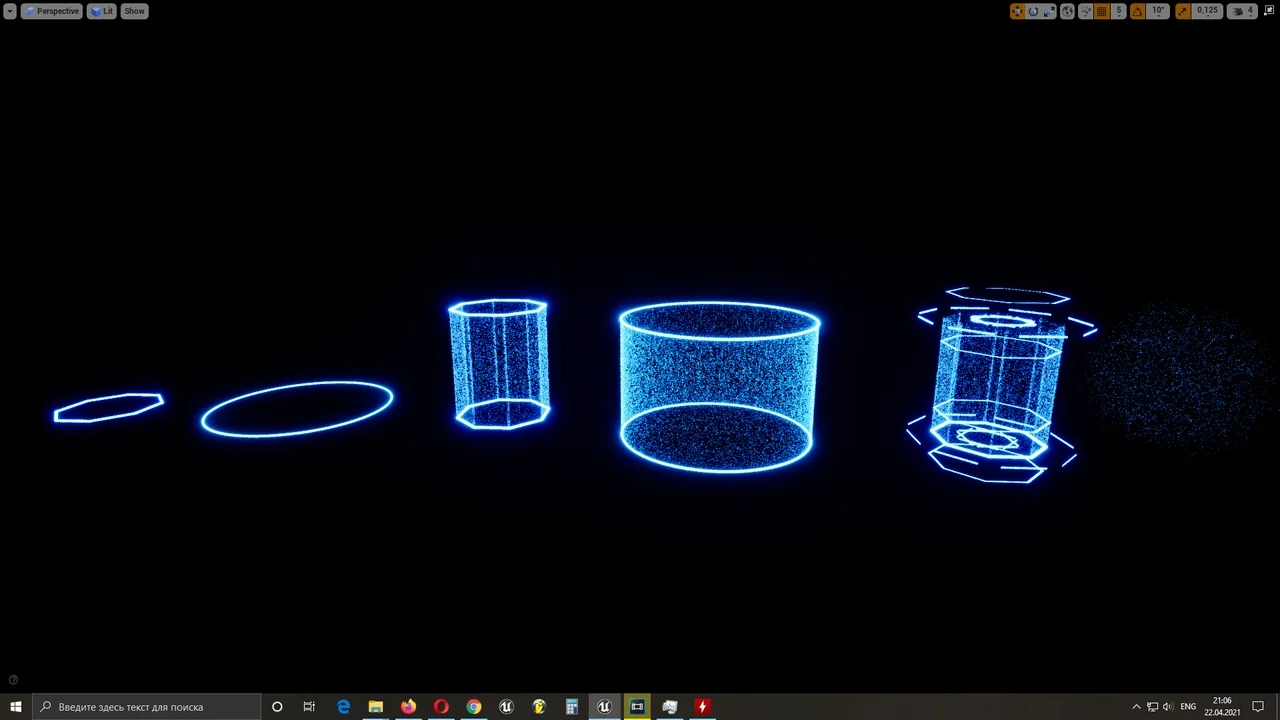Open the scale snap 0,125 dropdown
Image resolution: width=1280 pixels, height=720 pixels.
point(1208,11)
